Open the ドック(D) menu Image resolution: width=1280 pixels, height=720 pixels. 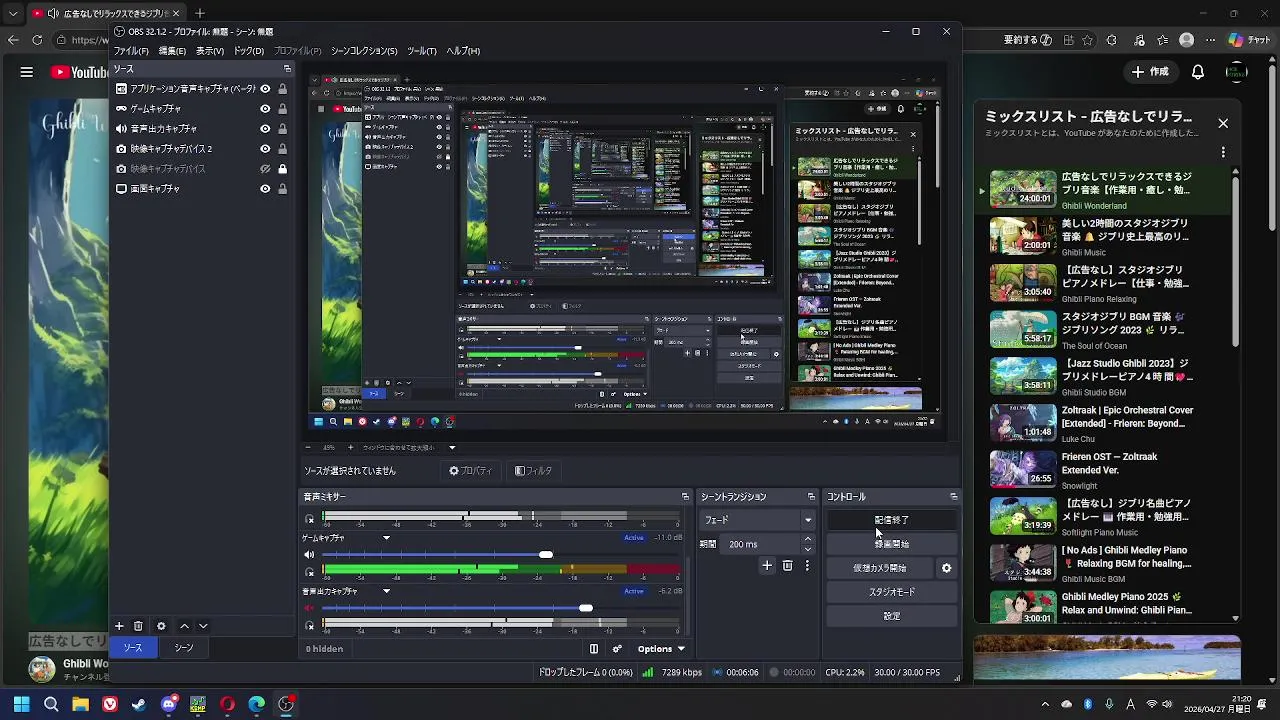coord(249,51)
